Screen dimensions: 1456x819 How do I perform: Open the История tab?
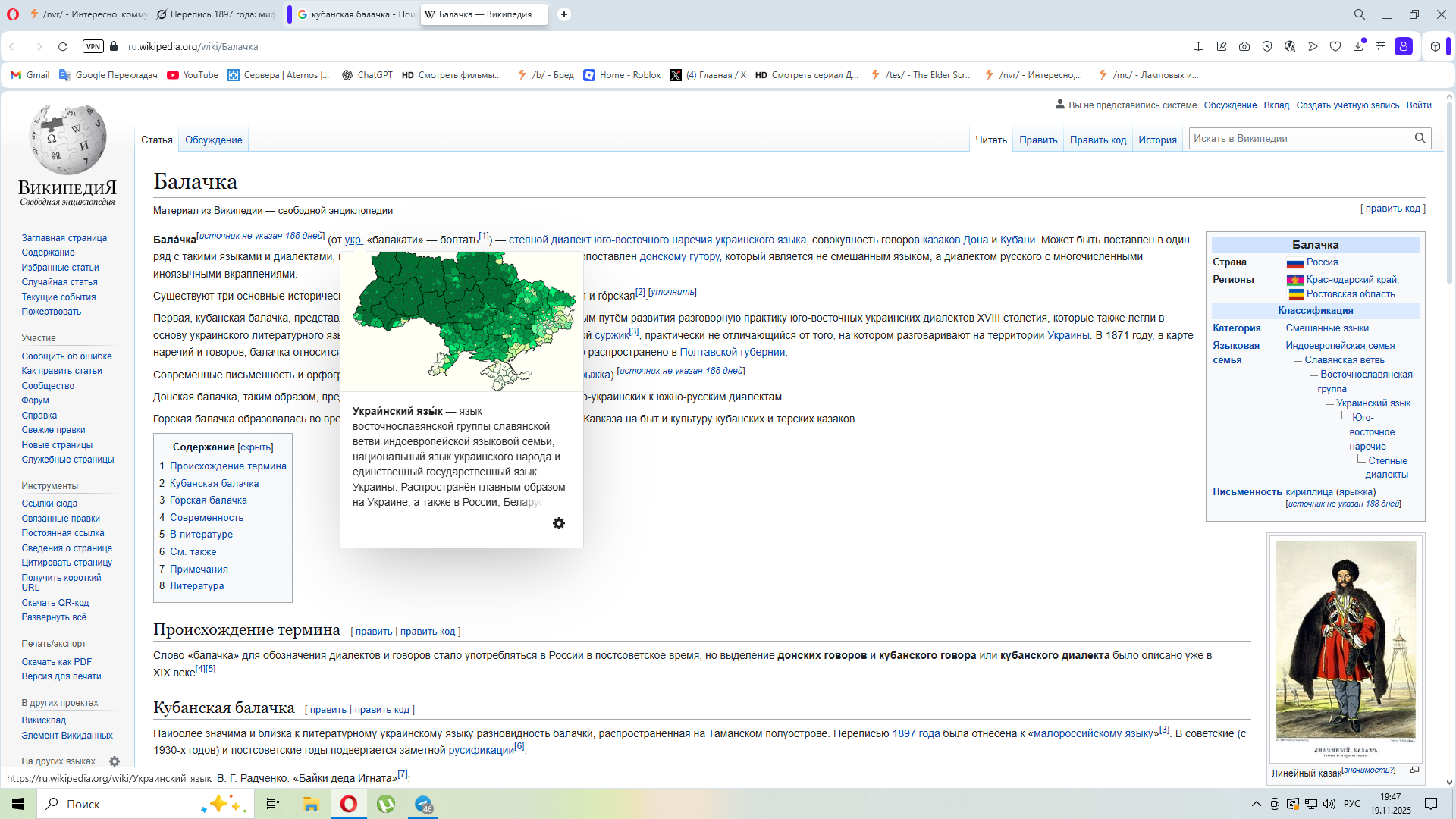click(x=1157, y=140)
